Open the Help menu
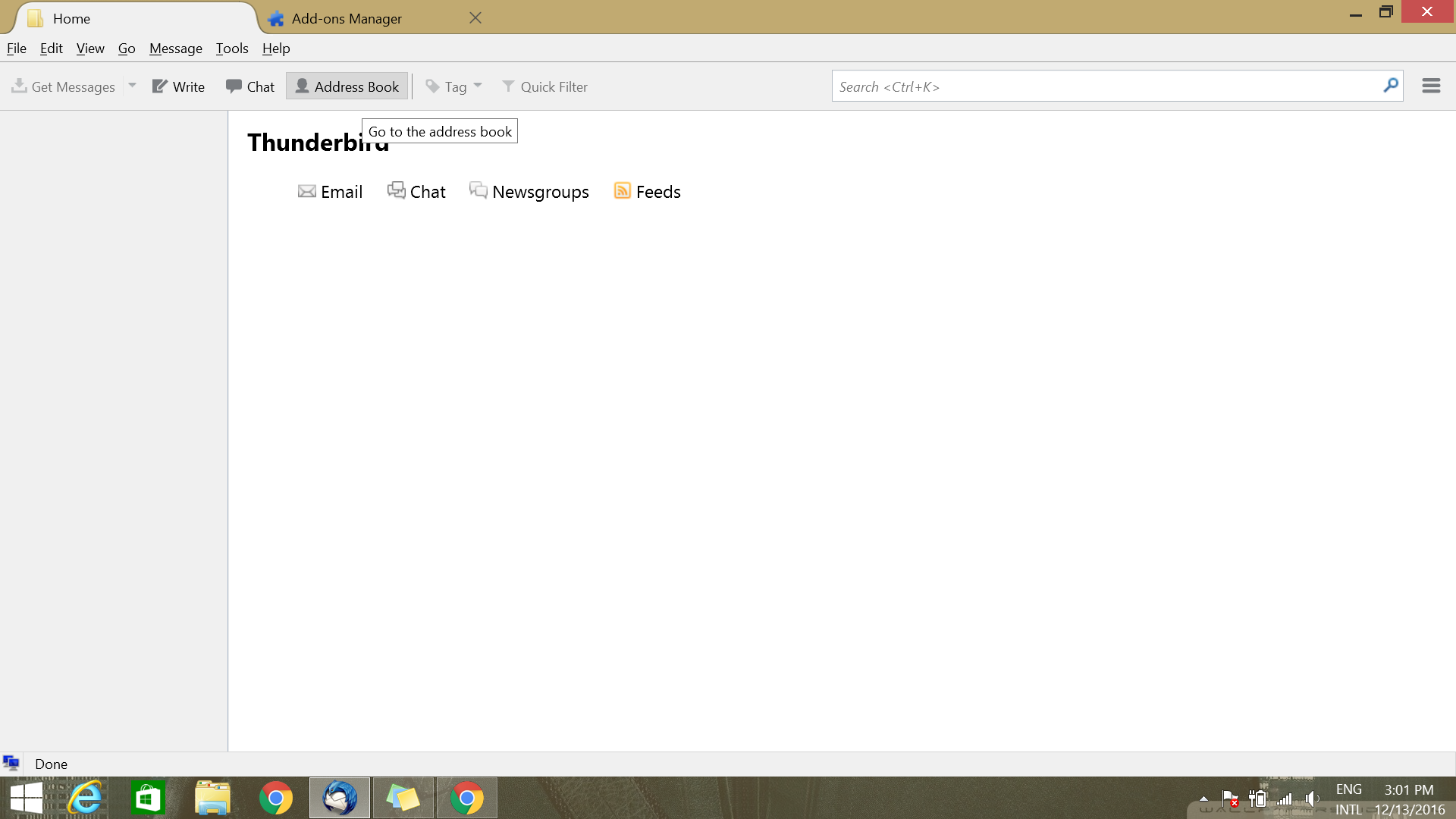 pyautogui.click(x=276, y=48)
